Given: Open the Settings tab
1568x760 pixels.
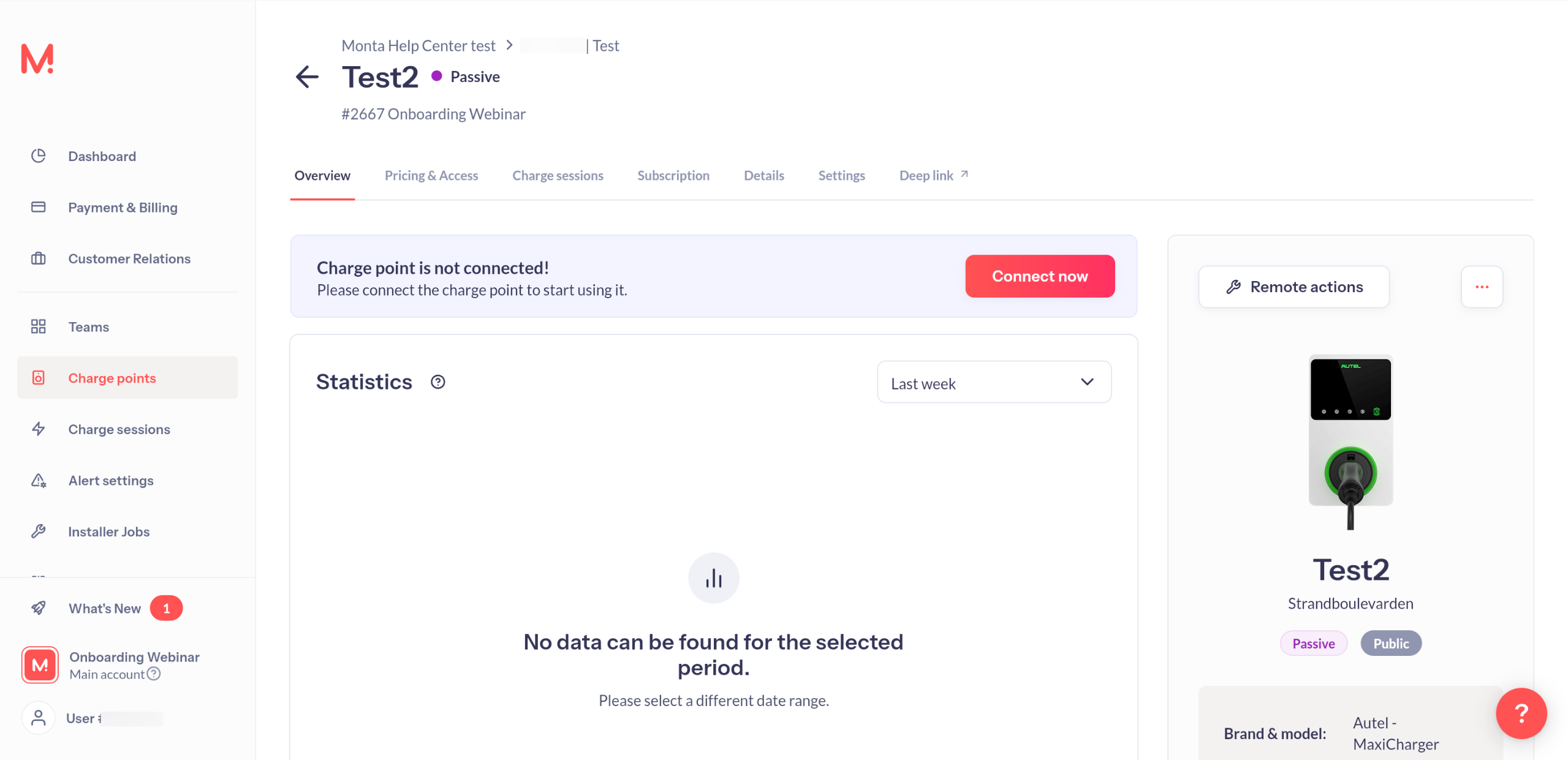Looking at the screenshot, I should tap(841, 176).
